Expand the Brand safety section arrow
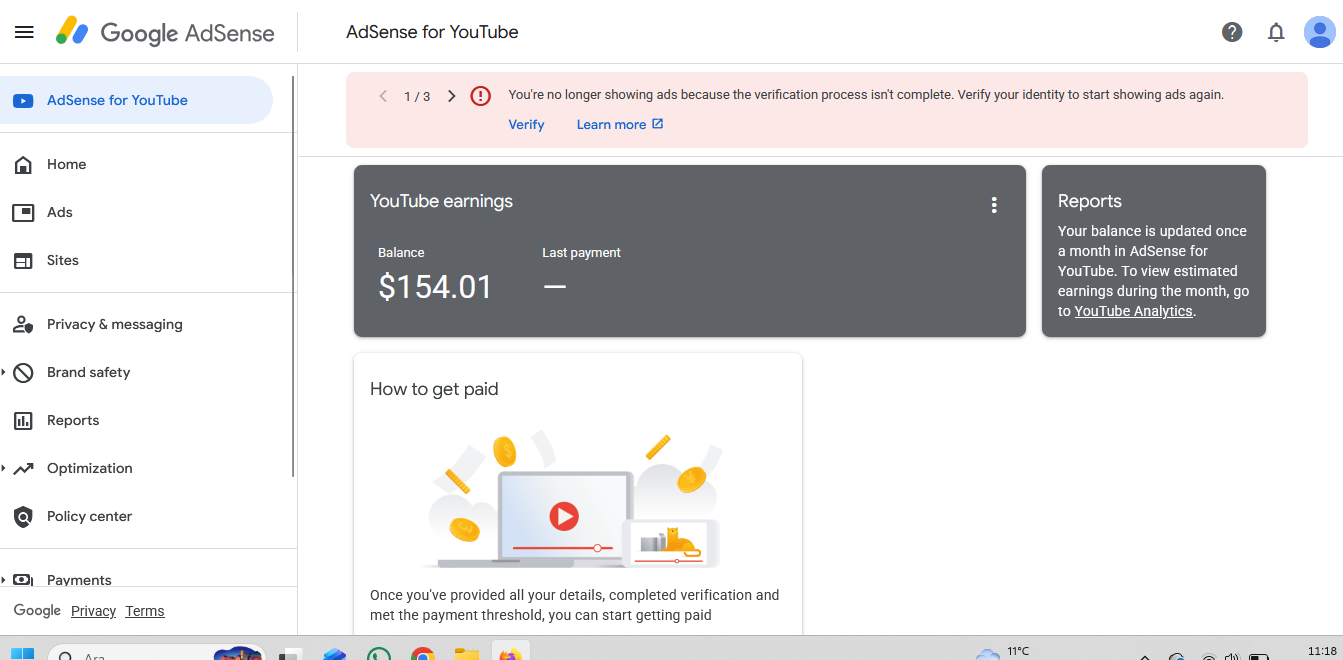 4,372
